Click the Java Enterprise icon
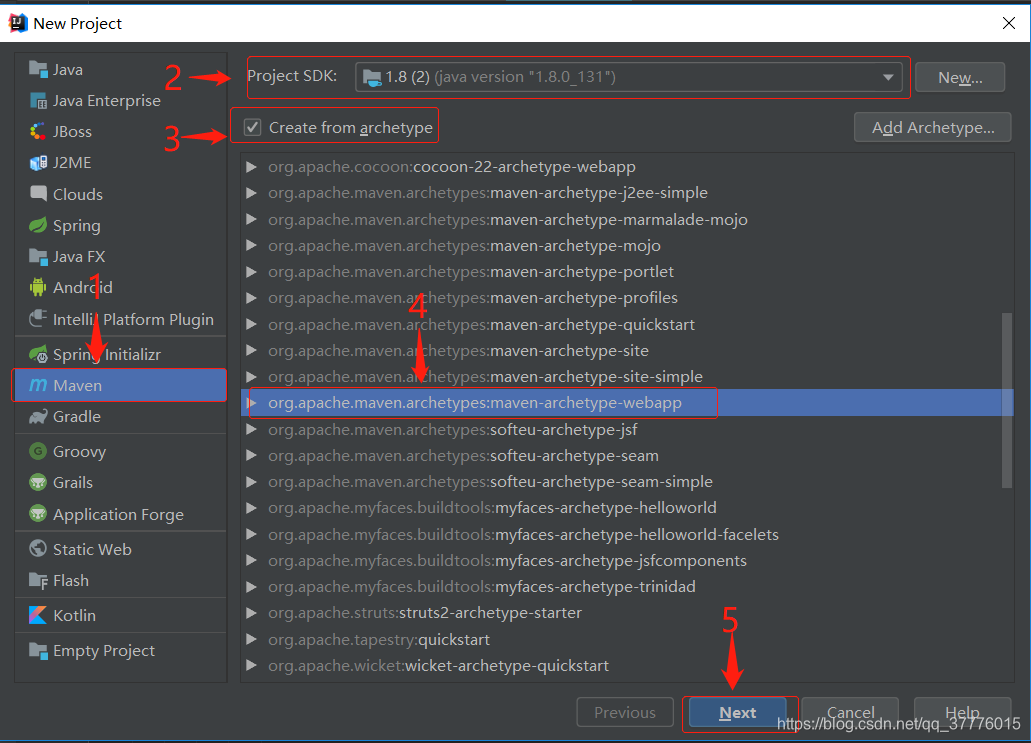Viewport: 1031px width, 743px height. 38,101
